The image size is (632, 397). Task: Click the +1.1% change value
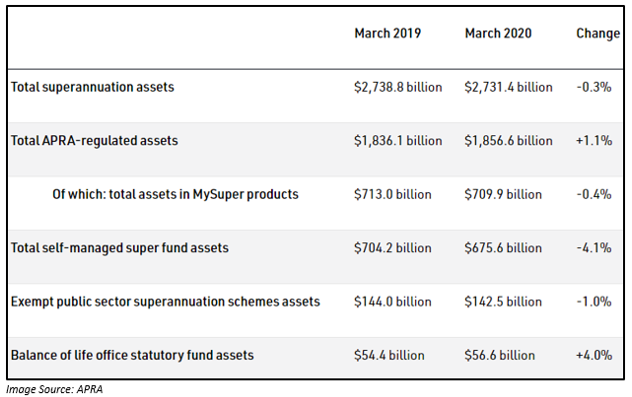(x=594, y=141)
